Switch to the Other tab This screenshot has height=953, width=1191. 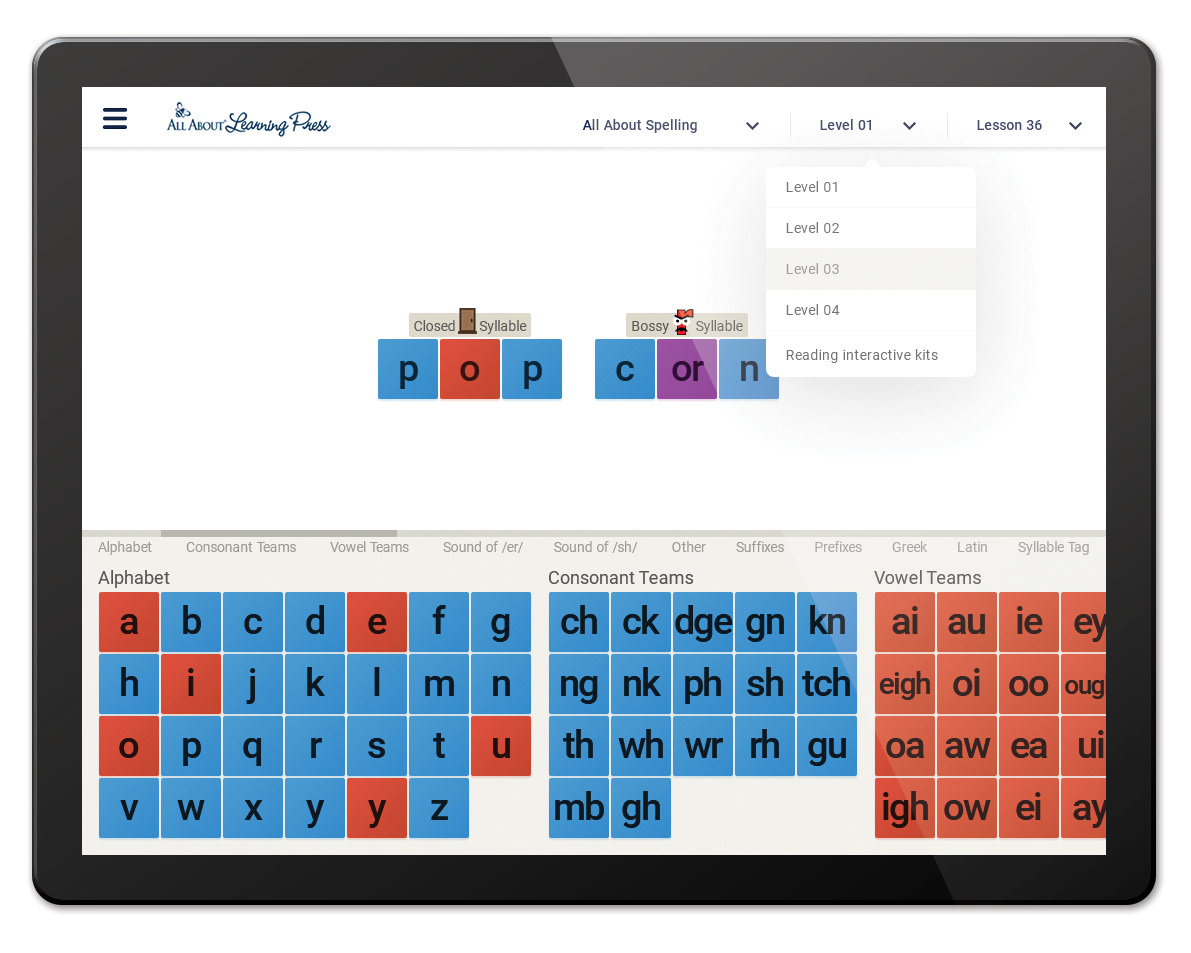click(x=688, y=547)
